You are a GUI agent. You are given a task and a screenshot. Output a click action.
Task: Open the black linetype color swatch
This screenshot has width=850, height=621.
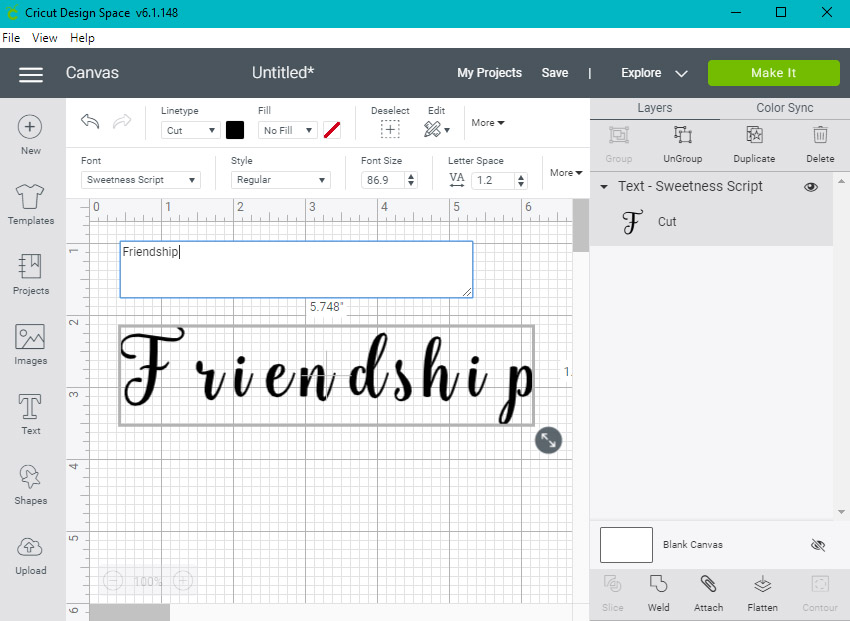pos(235,130)
